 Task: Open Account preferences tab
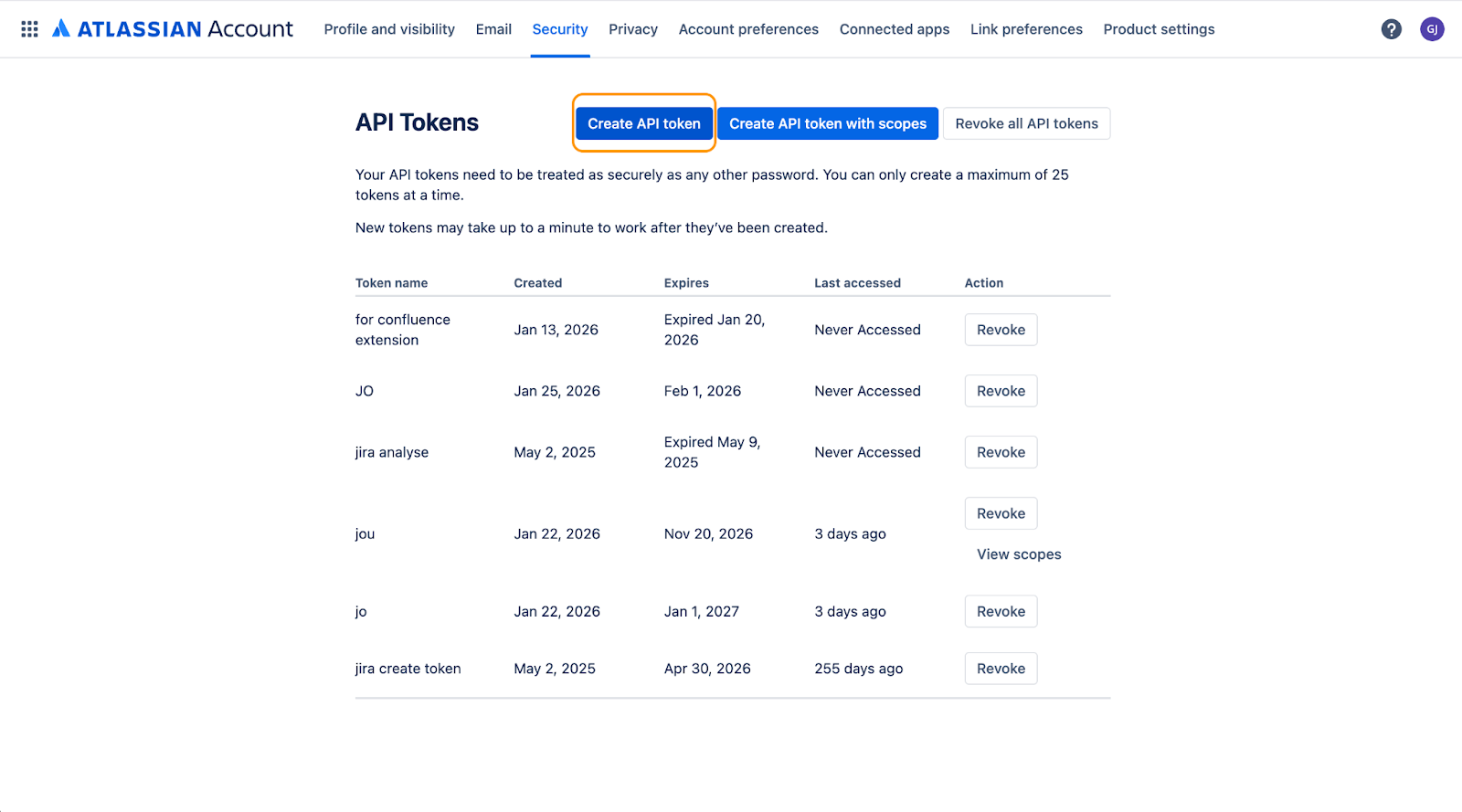click(748, 29)
